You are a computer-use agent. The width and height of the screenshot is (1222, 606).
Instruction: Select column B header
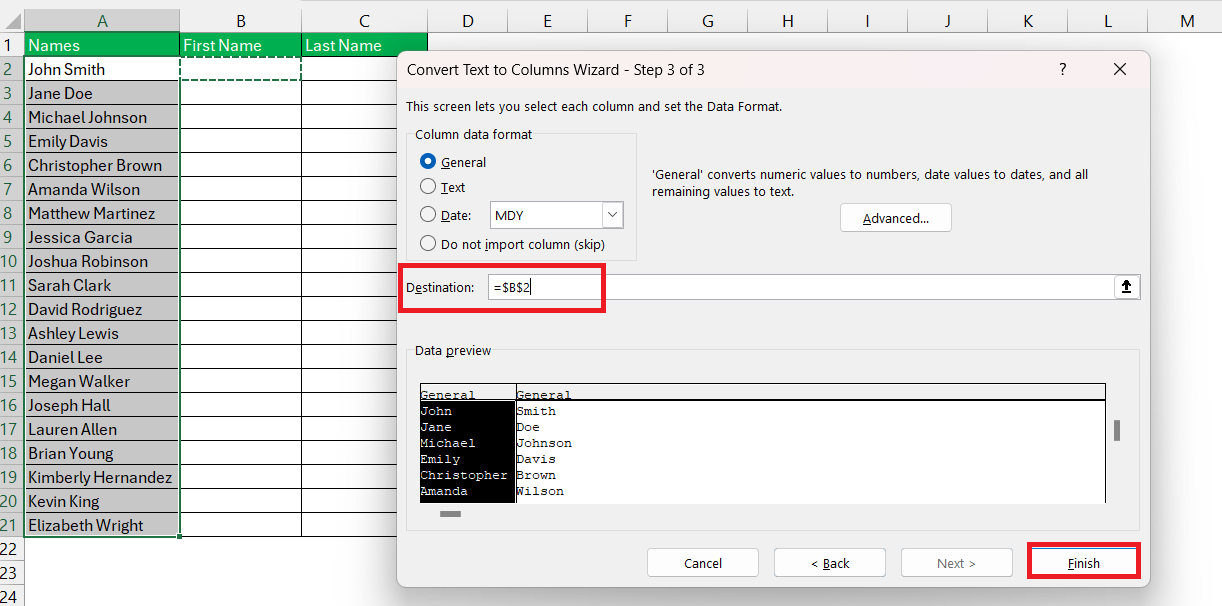coord(241,21)
